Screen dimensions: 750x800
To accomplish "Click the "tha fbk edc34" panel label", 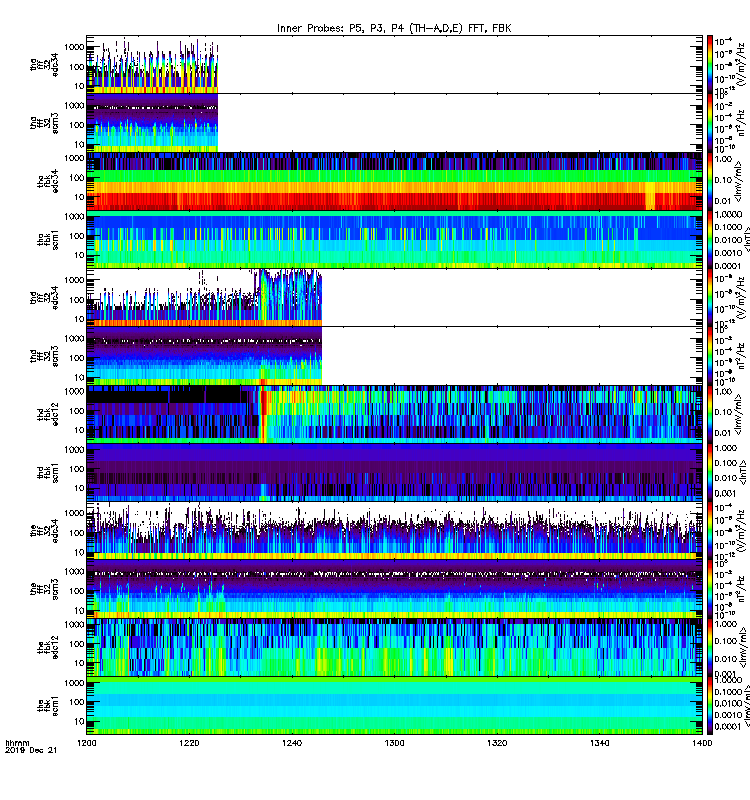I will pos(48,181).
